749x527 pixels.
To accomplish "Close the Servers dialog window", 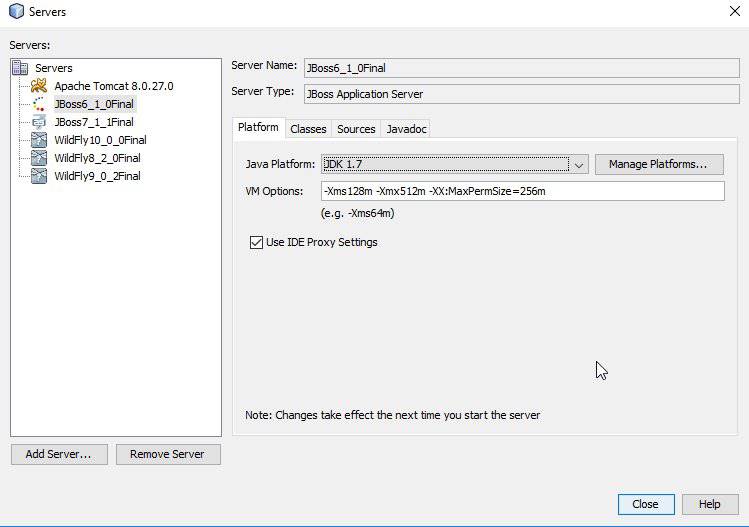I will 735,11.
